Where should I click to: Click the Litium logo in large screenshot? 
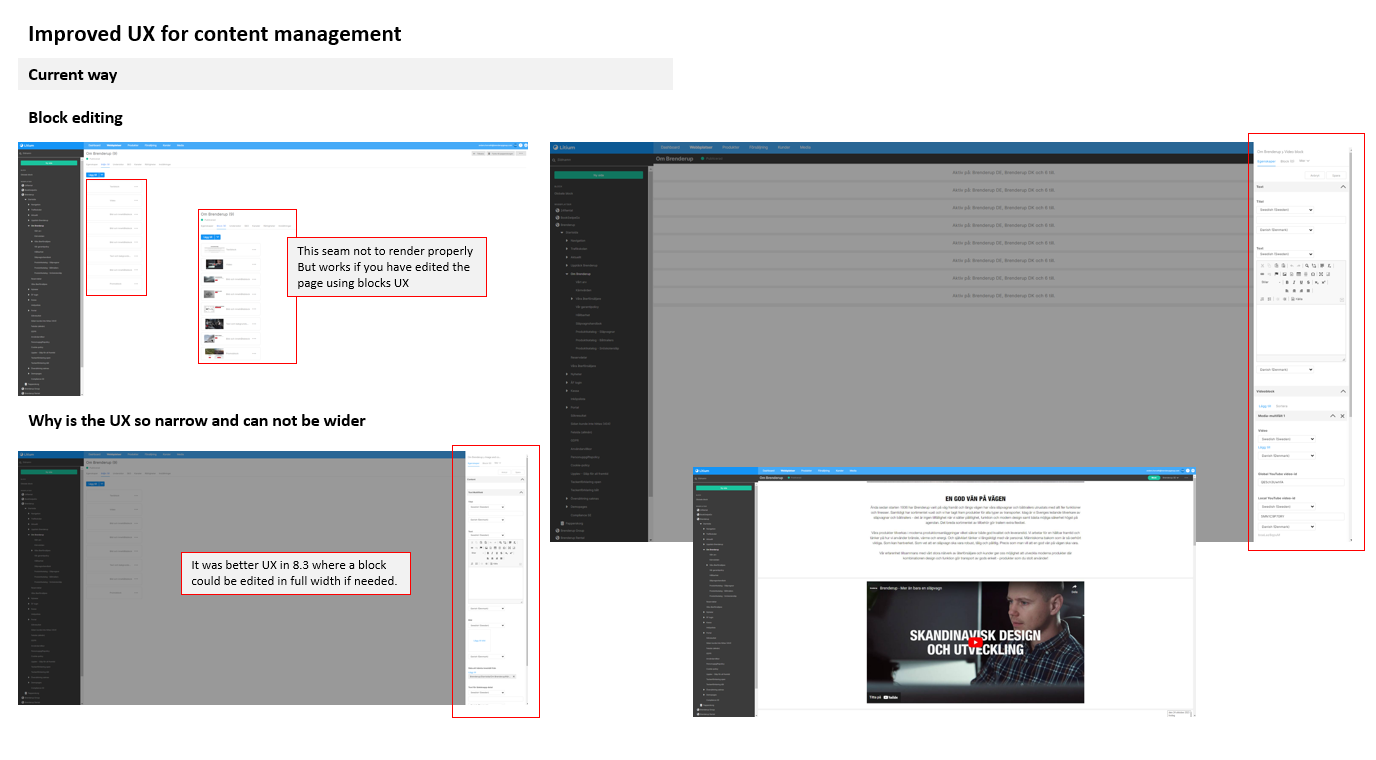(562, 147)
